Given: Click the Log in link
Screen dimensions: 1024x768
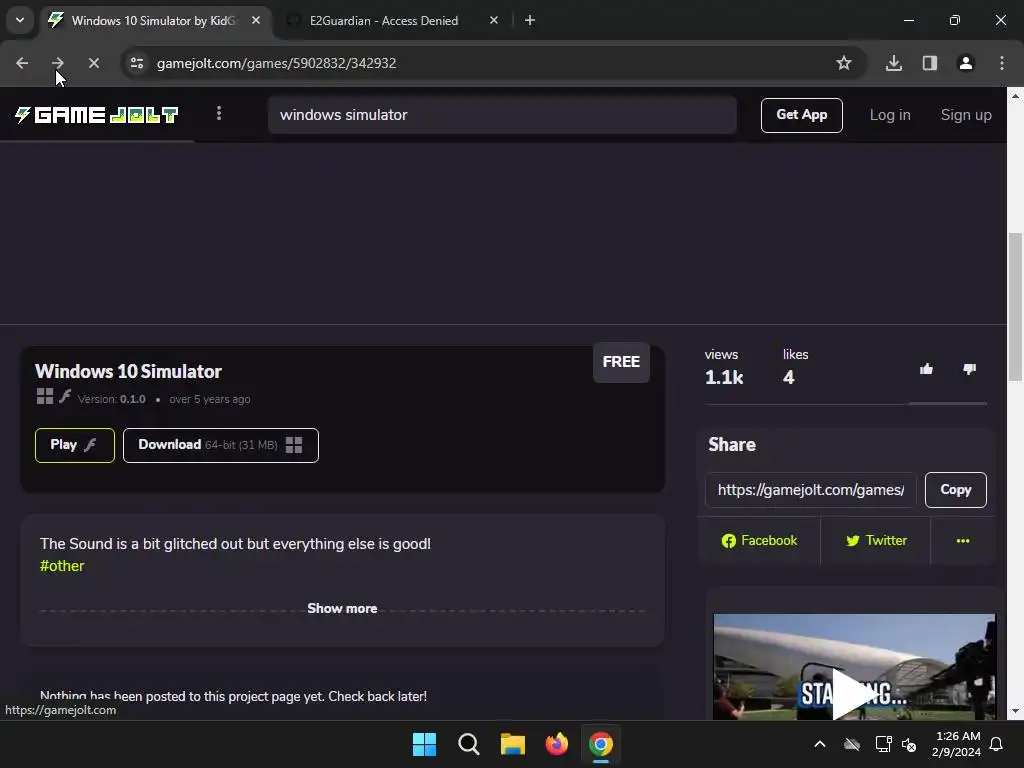Looking at the screenshot, I should point(889,115).
